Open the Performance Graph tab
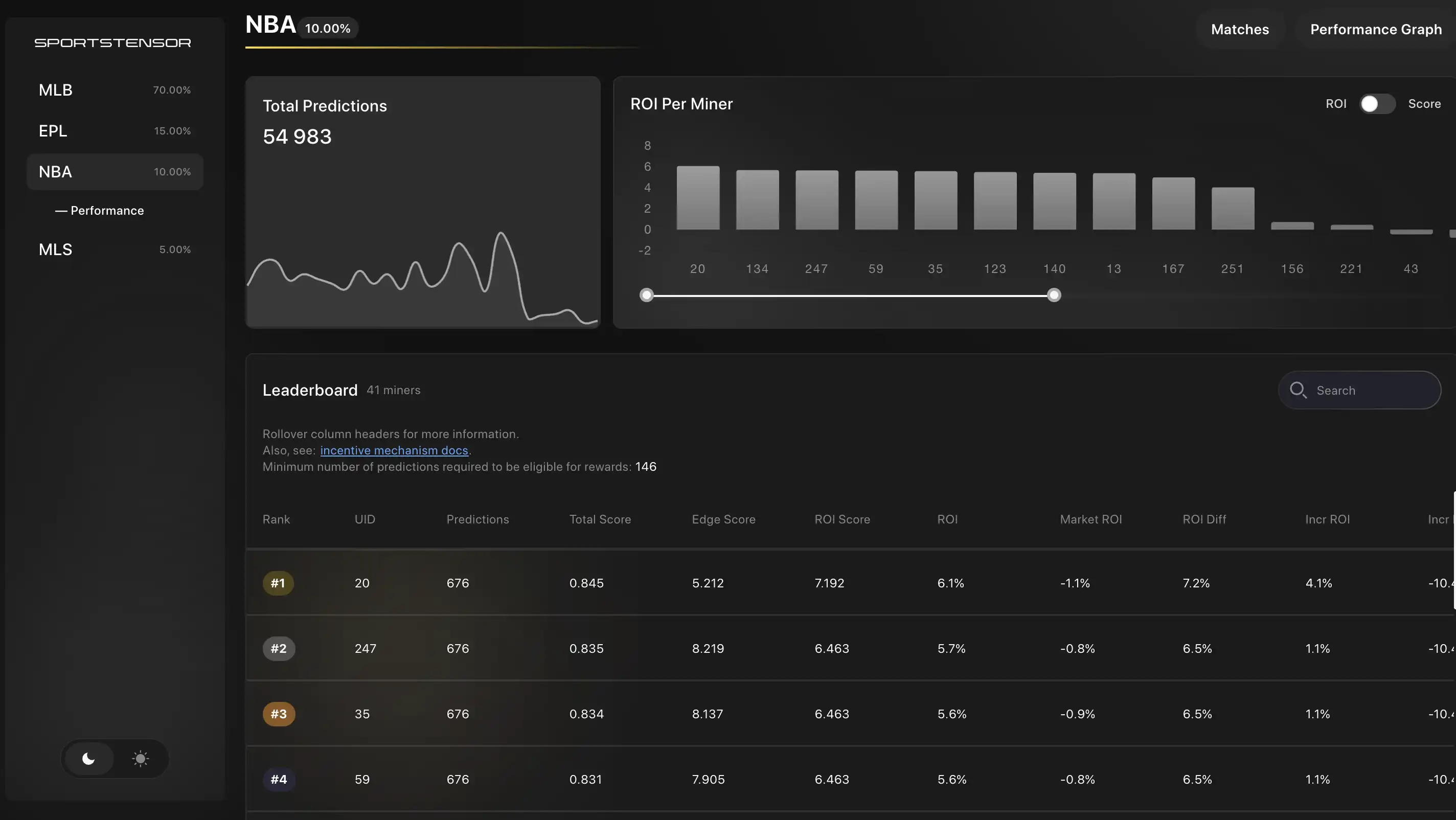The width and height of the screenshot is (1456, 820). pyautogui.click(x=1375, y=29)
